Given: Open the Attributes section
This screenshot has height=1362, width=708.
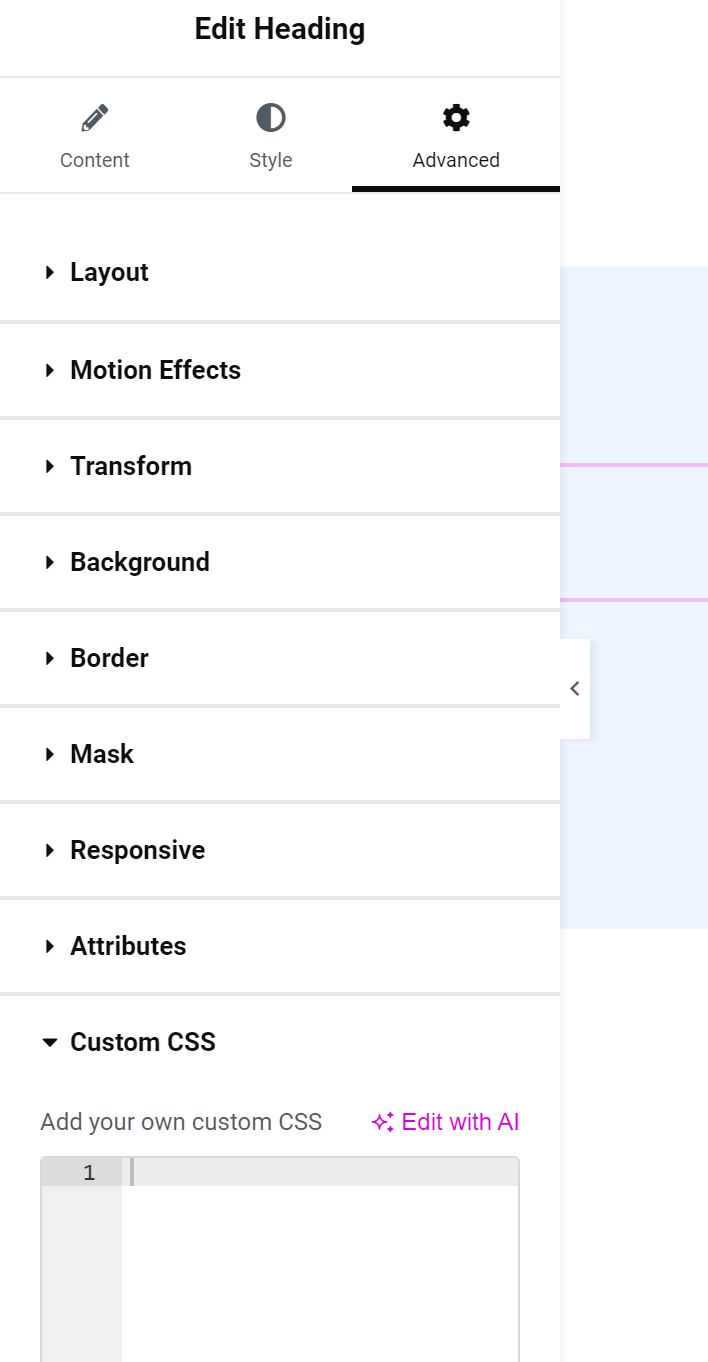Looking at the screenshot, I should [x=280, y=946].
